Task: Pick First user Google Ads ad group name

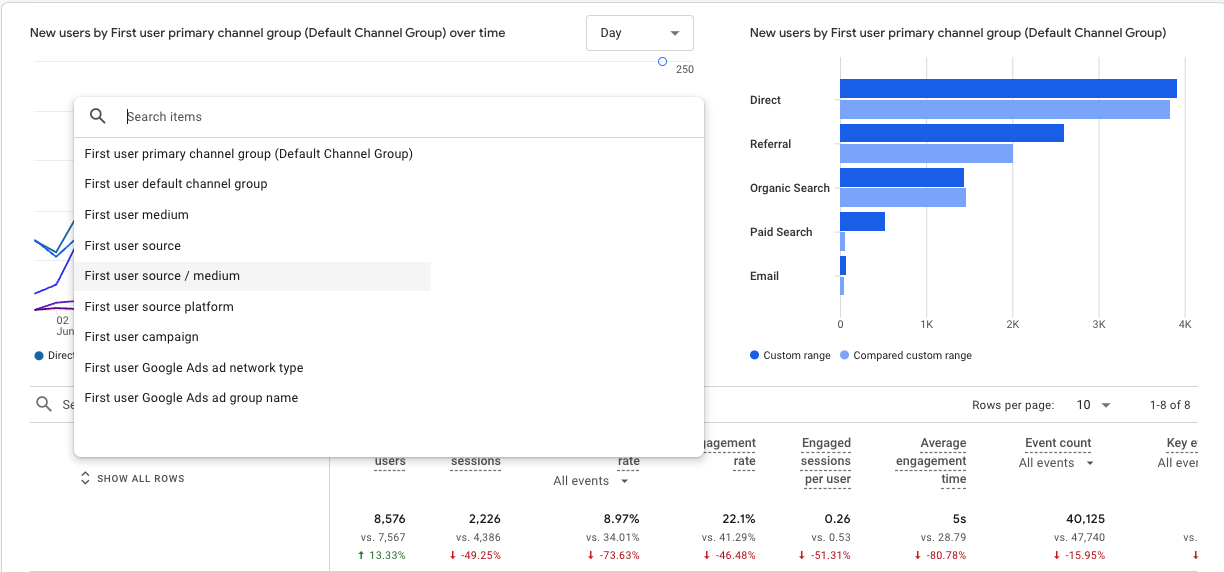Action: pyautogui.click(x=191, y=398)
